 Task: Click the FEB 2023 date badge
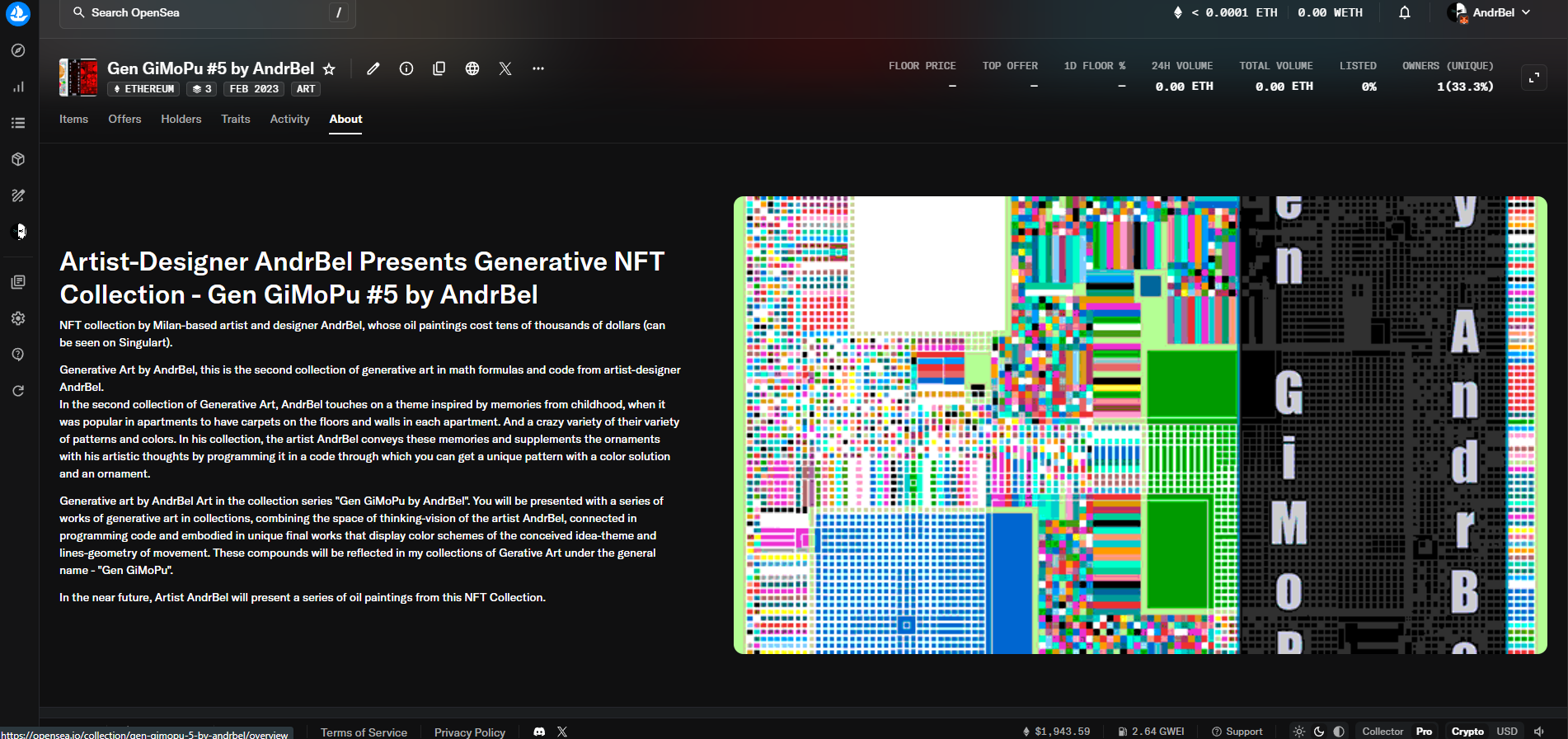(254, 89)
